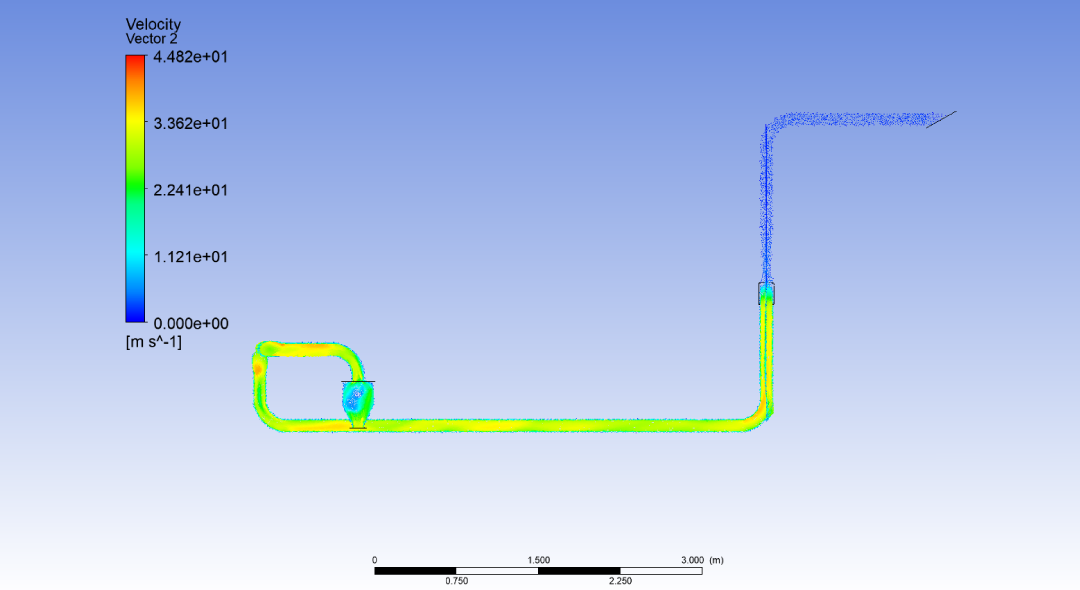Click the 1.500 scale ruler label
Screen dimensions: 1080x590
click(539, 560)
